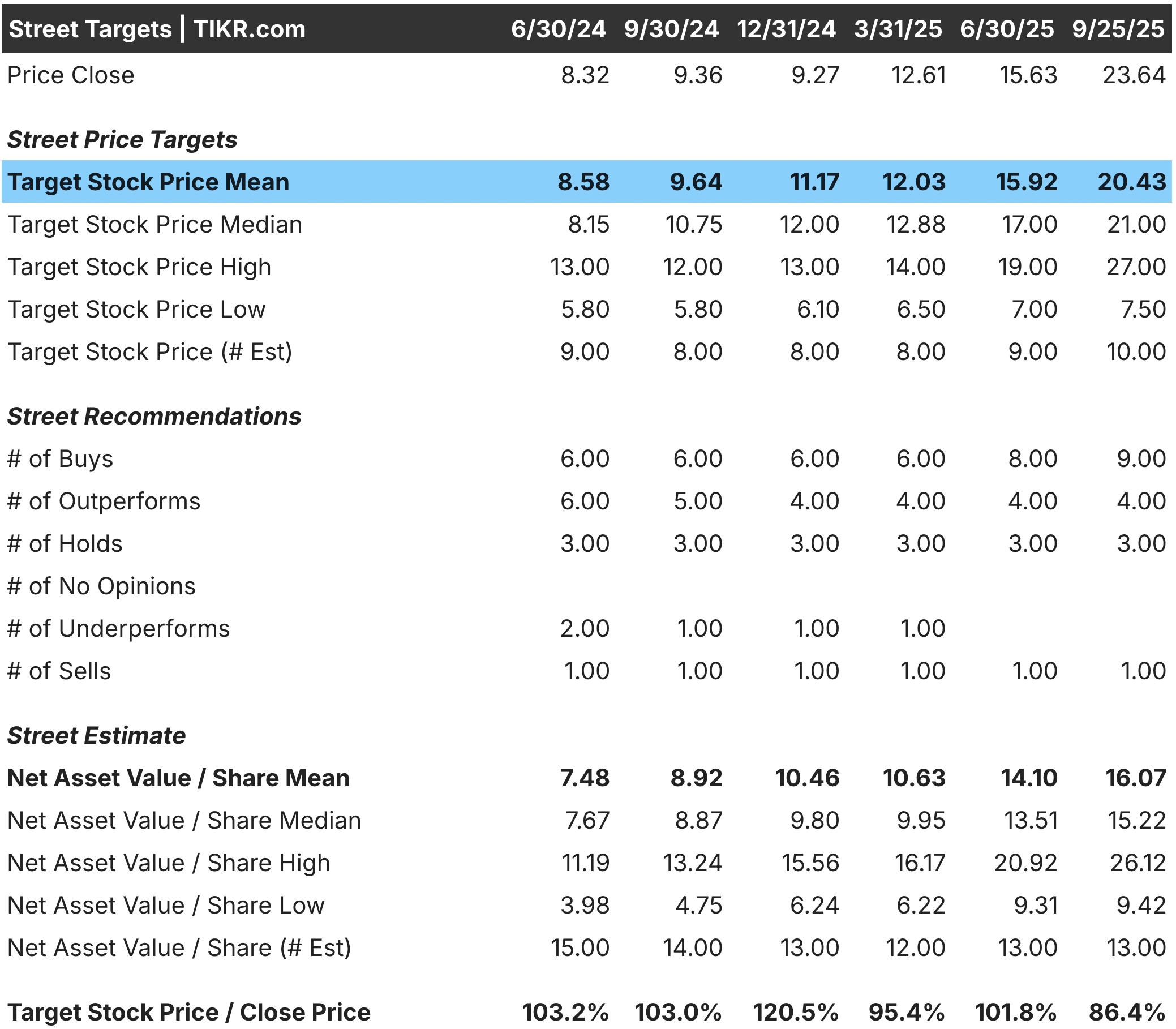Click the # of Underperforms row label
The image size is (1176, 1029).
(118, 629)
